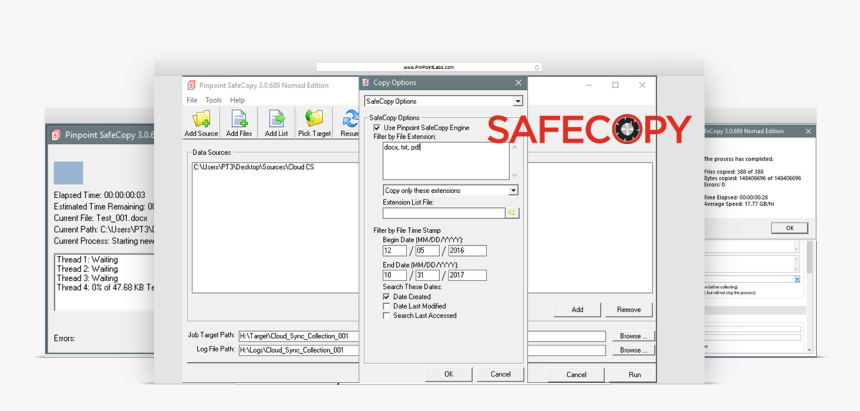The height and width of the screenshot is (411, 860).
Task: Click 'Average Speed: 17.77 GB/hr' text
Action: click(737, 204)
